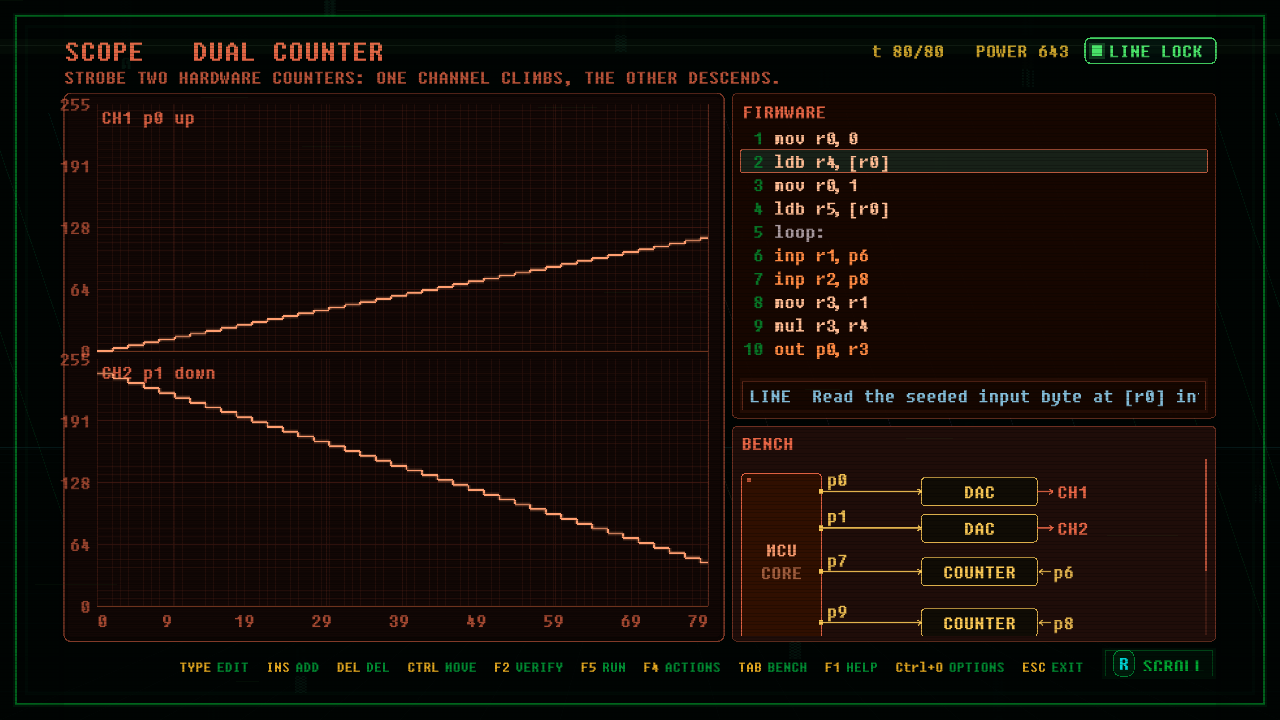The image size is (1280, 720).
Task: Select firmware line 8 mov r3, r1
Action: (973, 303)
